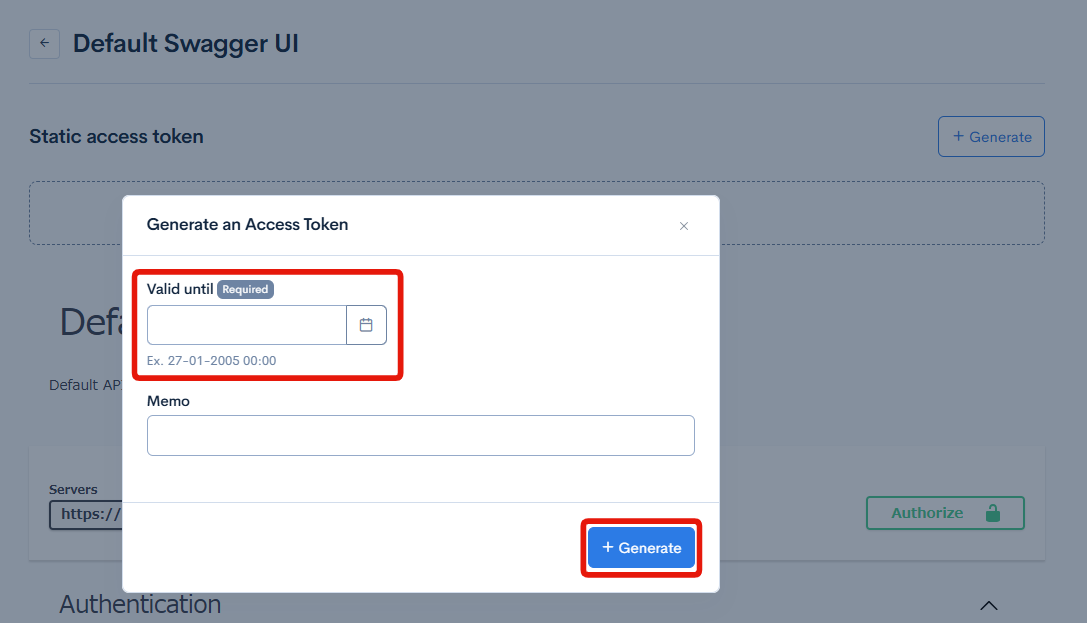Select the Authentication section heading
This screenshot has width=1087, height=623.
pos(140,604)
